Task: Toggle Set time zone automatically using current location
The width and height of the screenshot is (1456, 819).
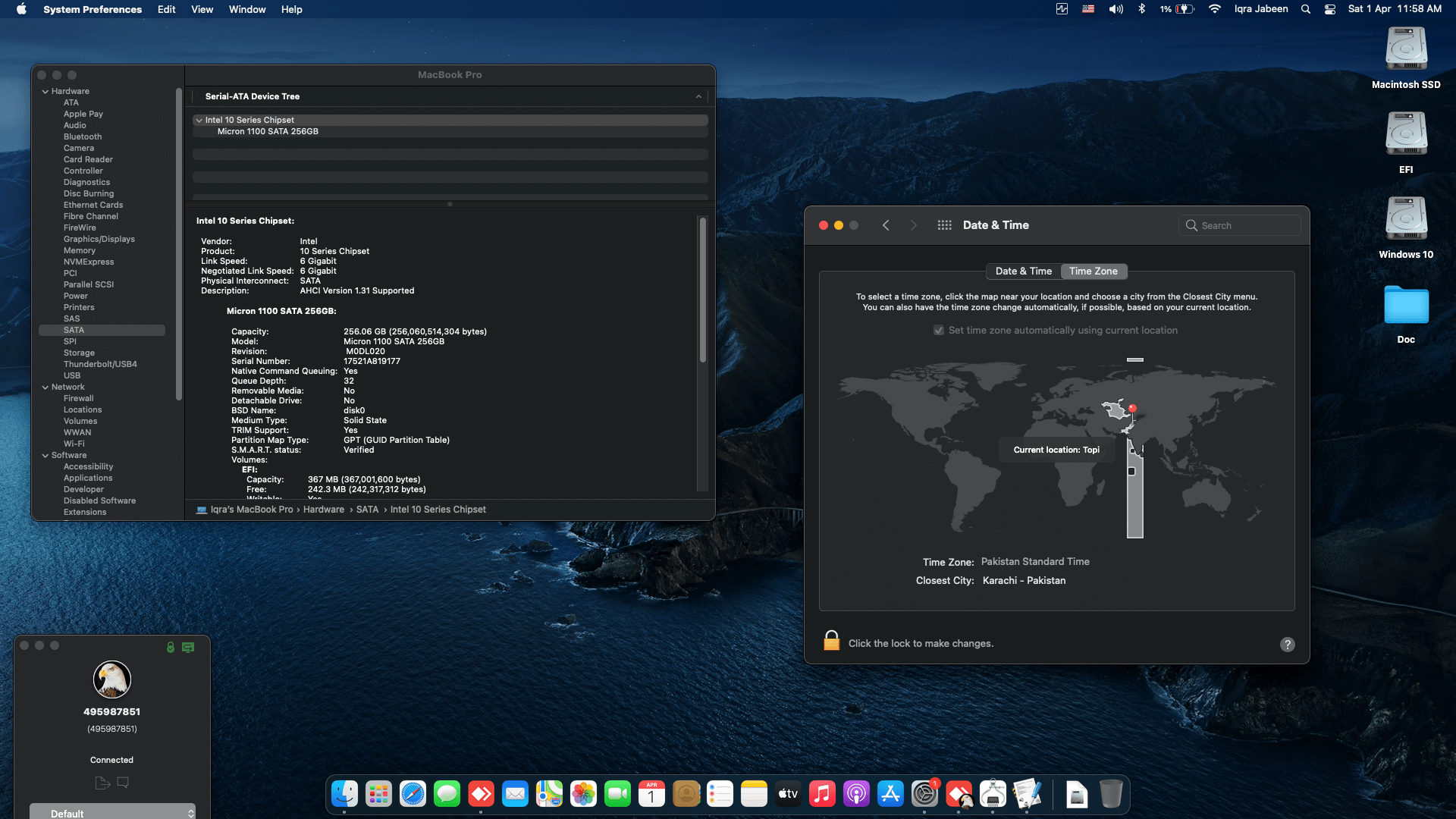Action: coord(939,330)
